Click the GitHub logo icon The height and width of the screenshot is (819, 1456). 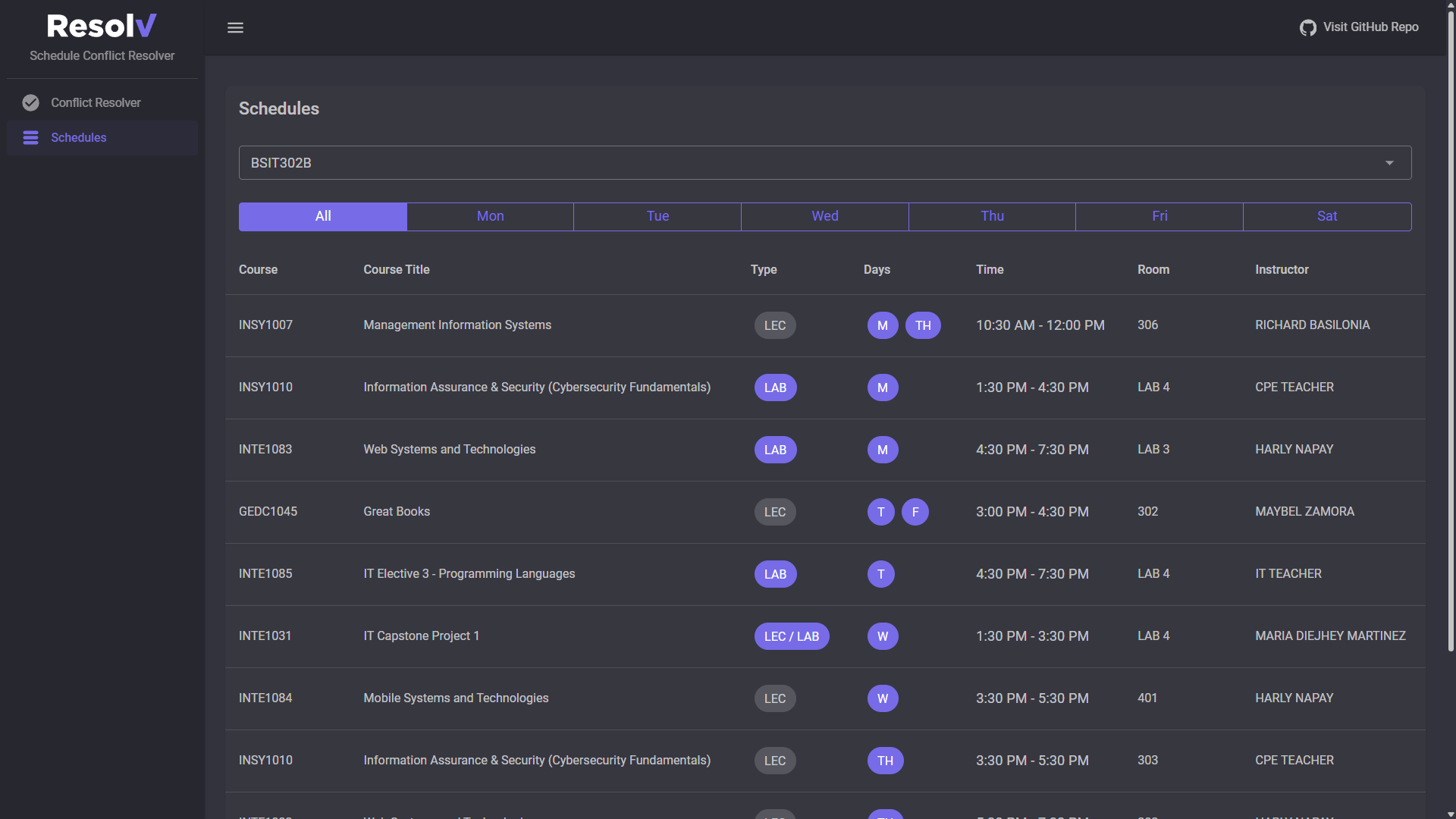[x=1307, y=27]
